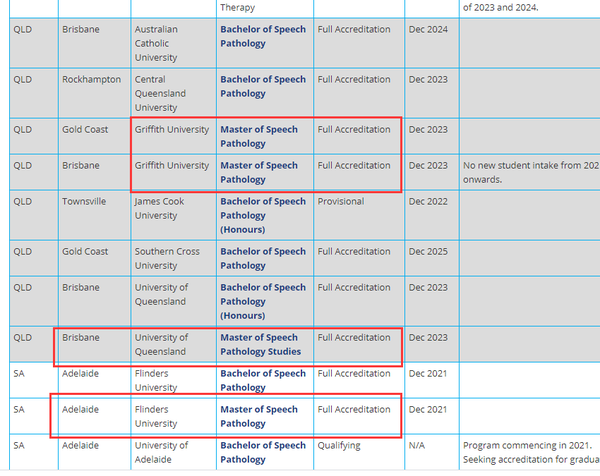Open Griffith Brisbane Master of Speech Pathology link
This screenshot has width=600, height=476.
coord(259,173)
